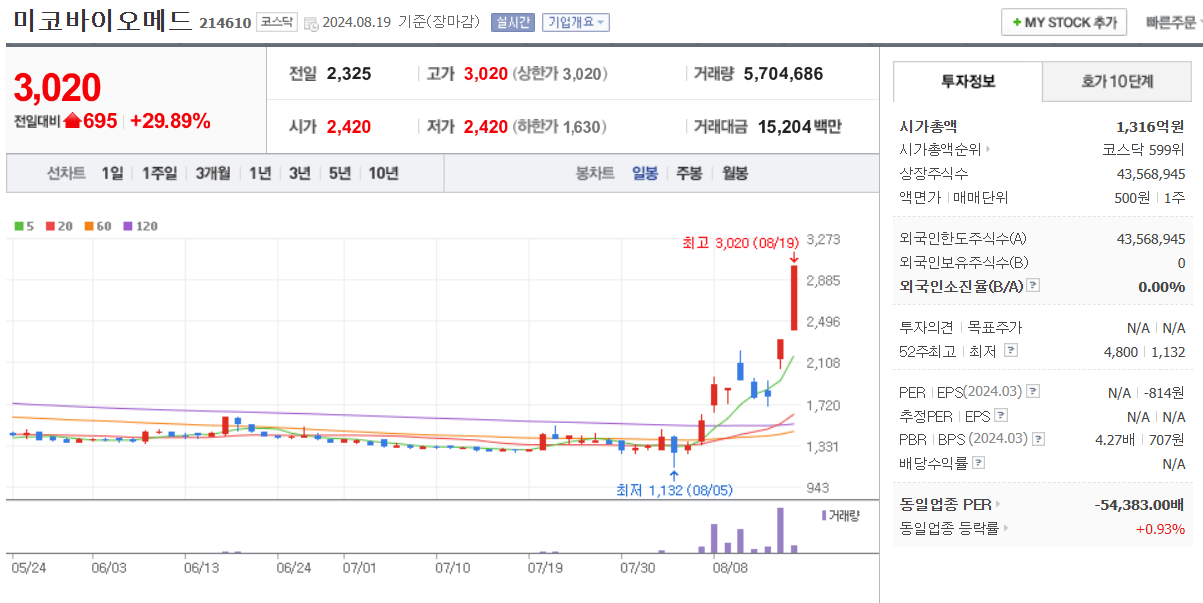Click calendar-clock icon before 2024.08.19 date
1203x603 pixels.
(x=311, y=23)
